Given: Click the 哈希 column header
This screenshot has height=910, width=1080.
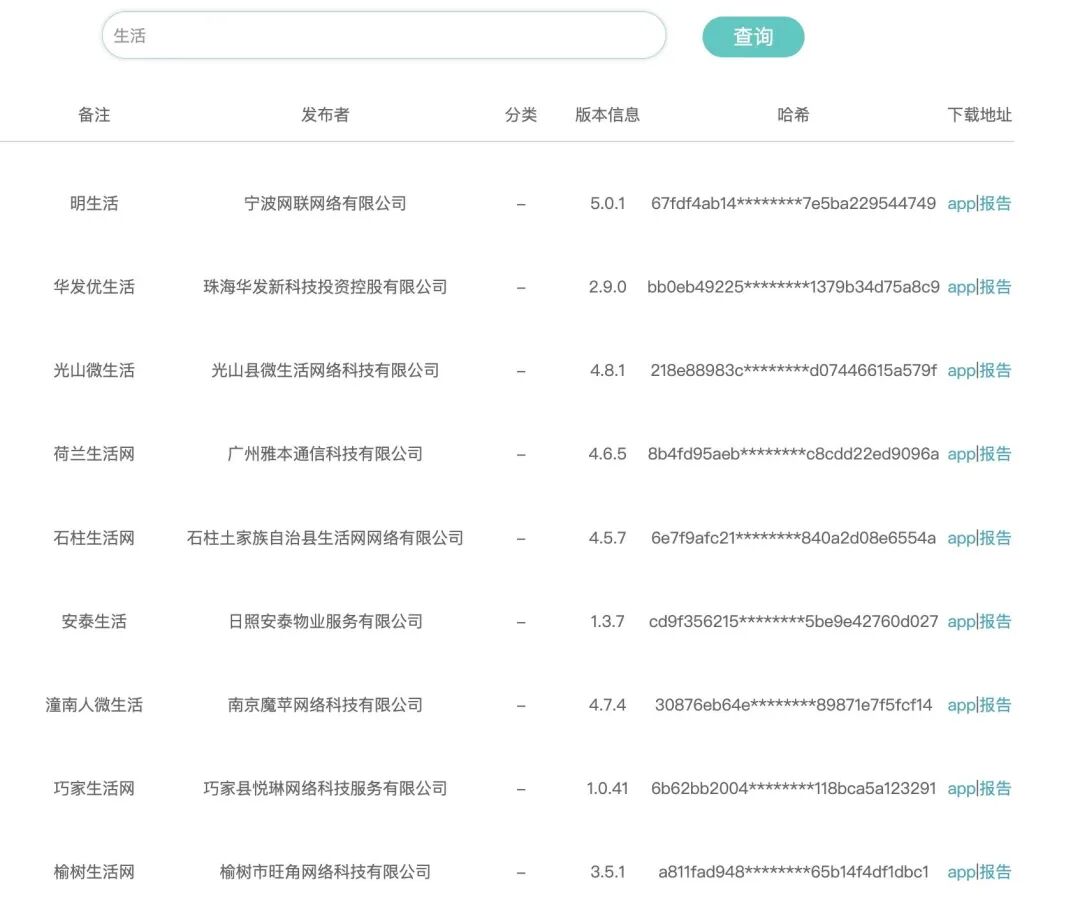Looking at the screenshot, I should pyautogui.click(x=793, y=114).
